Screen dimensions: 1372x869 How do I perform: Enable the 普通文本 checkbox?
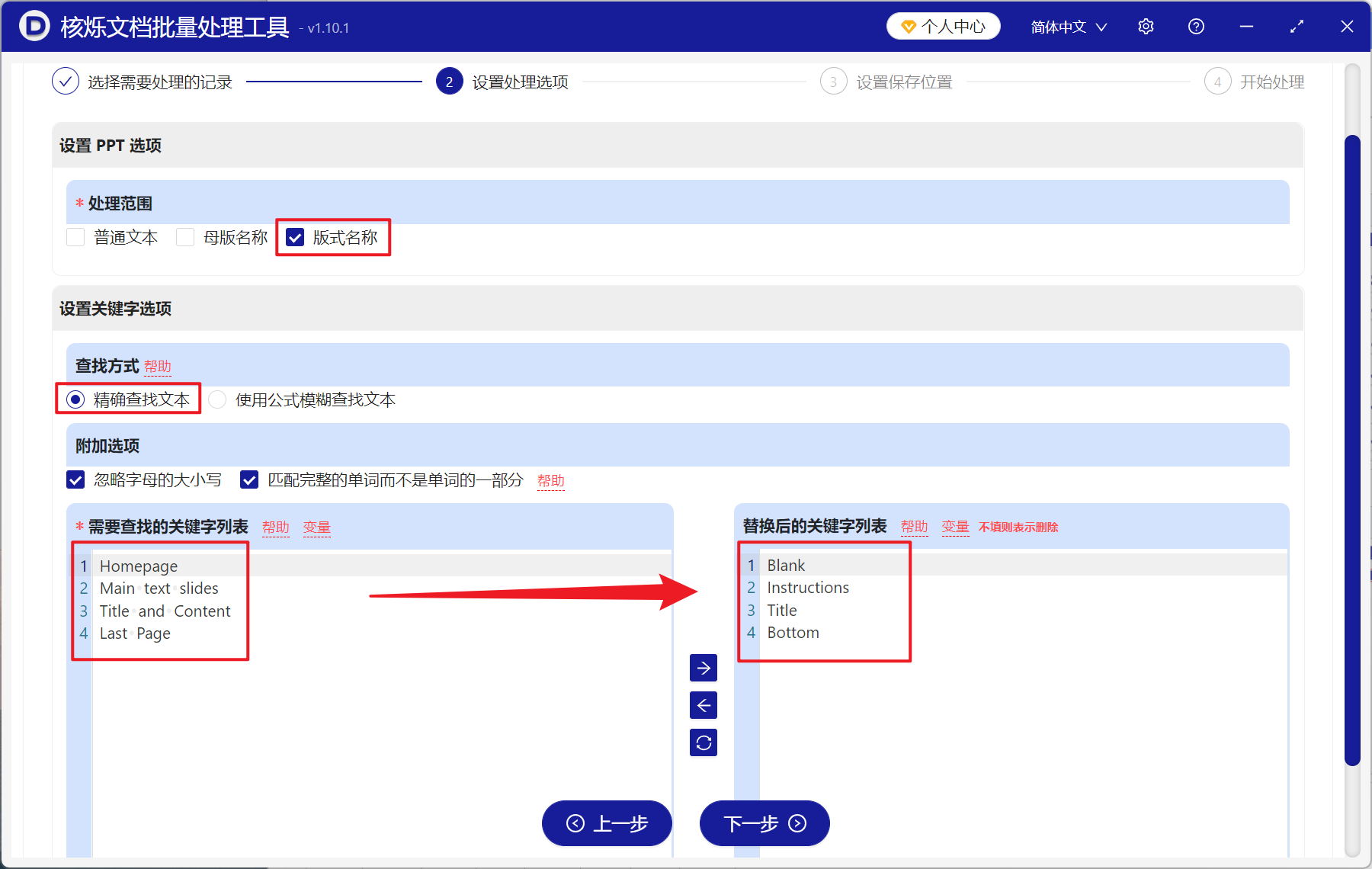(x=75, y=237)
